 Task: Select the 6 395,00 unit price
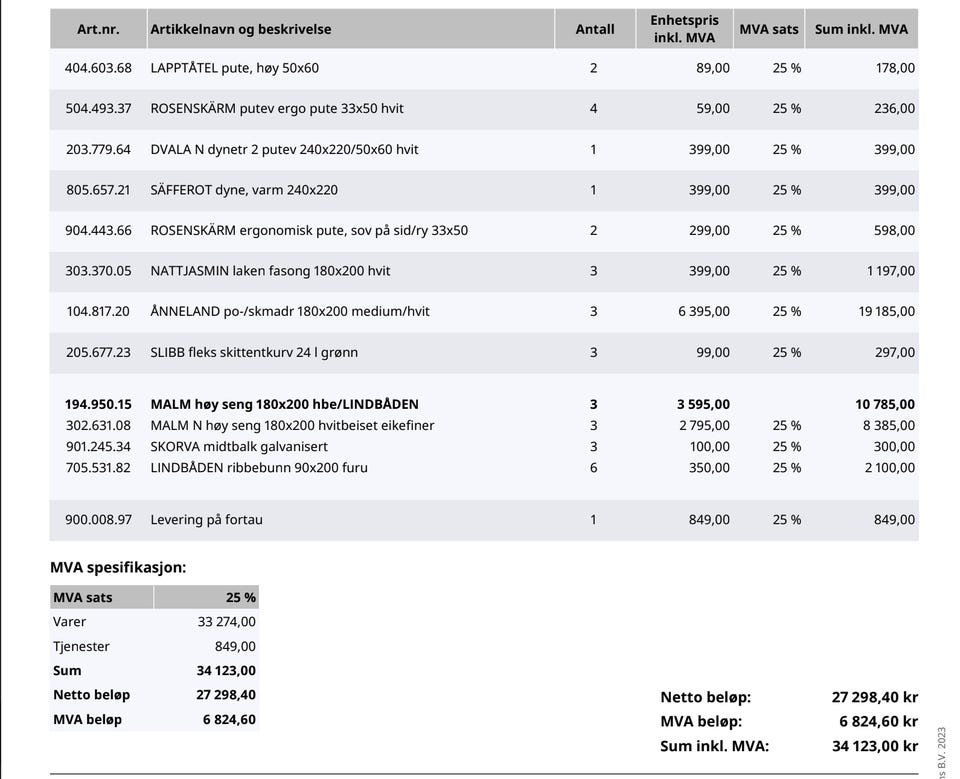tap(703, 311)
